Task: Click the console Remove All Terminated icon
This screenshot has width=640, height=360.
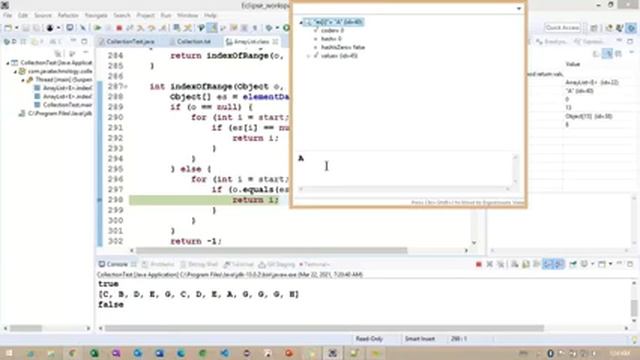Action: [500, 264]
